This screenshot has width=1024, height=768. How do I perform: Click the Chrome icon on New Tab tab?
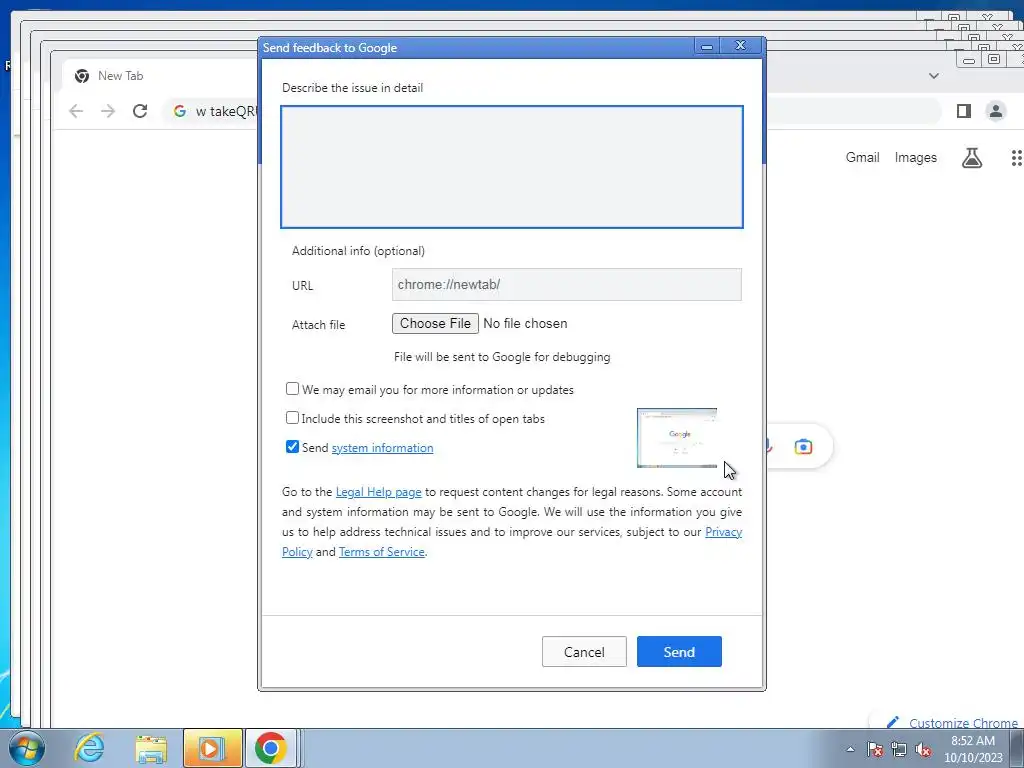(82, 76)
